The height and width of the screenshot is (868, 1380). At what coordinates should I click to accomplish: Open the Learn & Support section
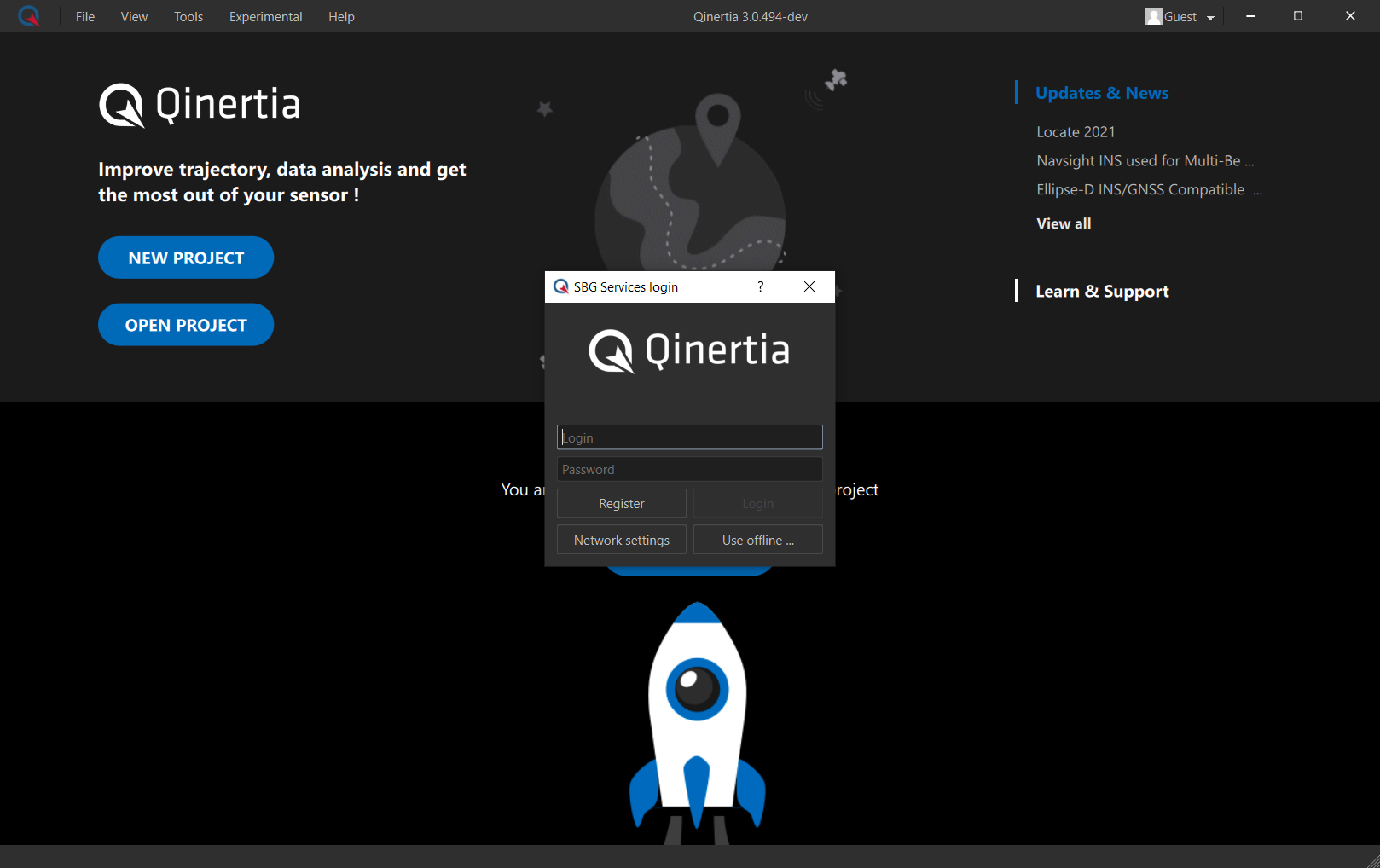[1102, 291]
